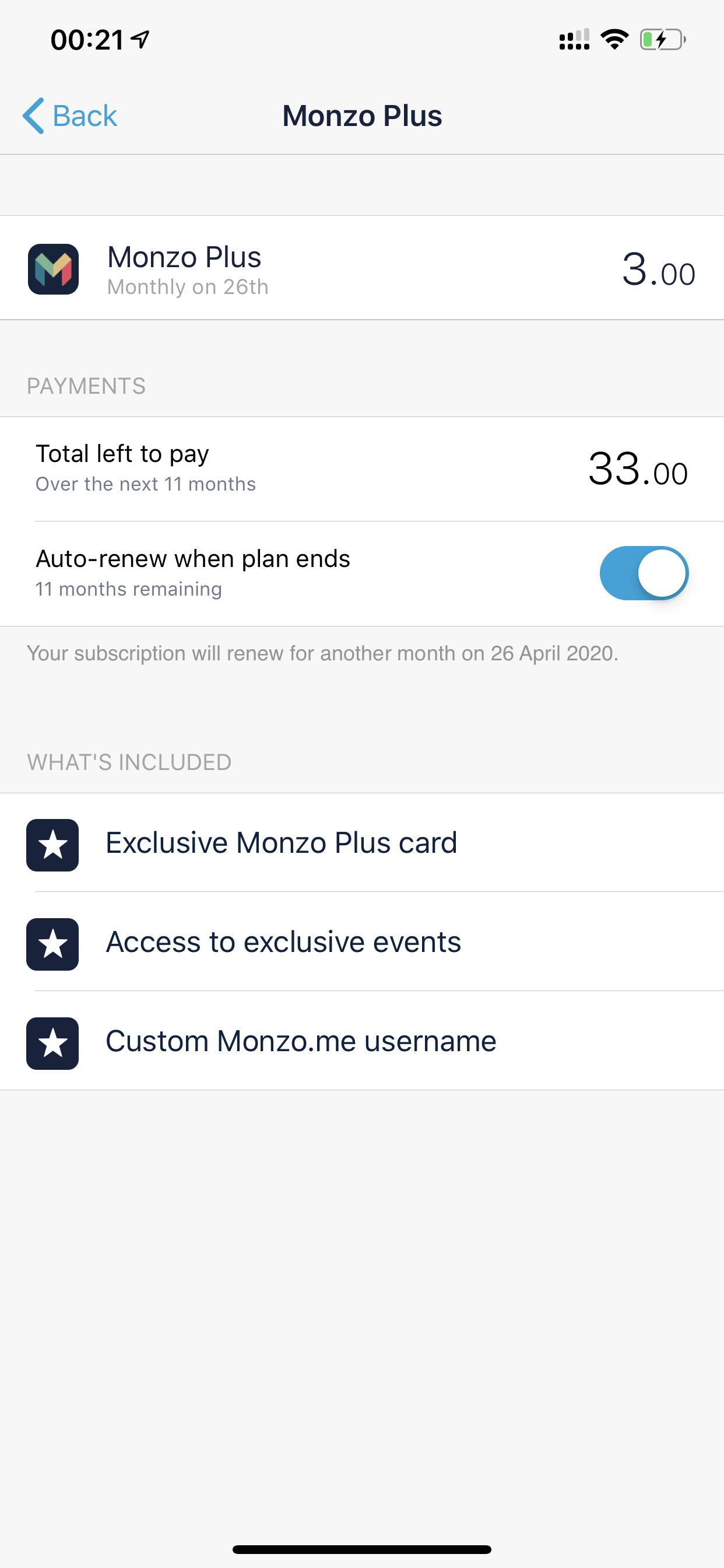Open Access to exclusive events item
724x1568 pixels.
click(x=283, y=942)
